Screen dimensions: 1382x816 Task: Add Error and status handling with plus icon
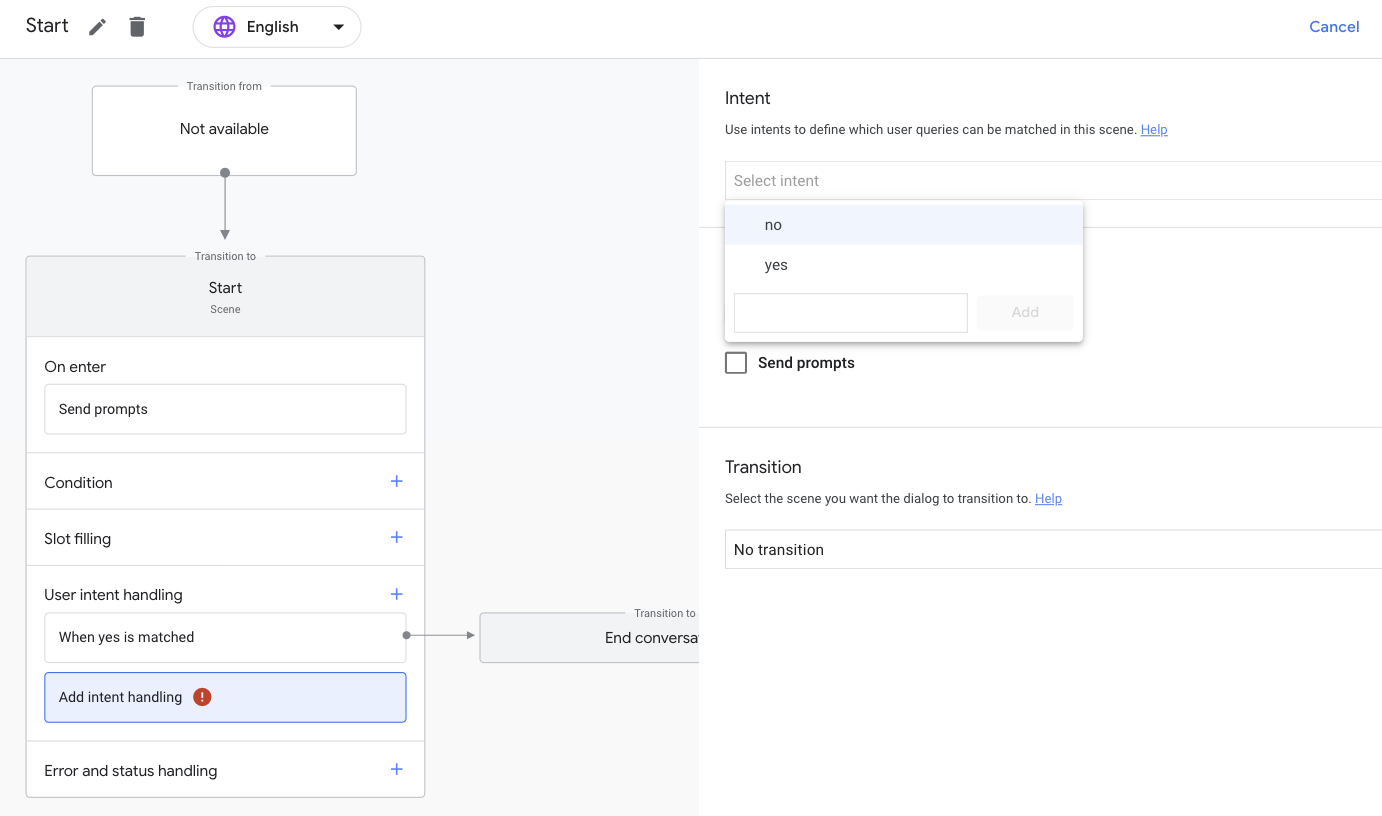[x=396, y=769]
